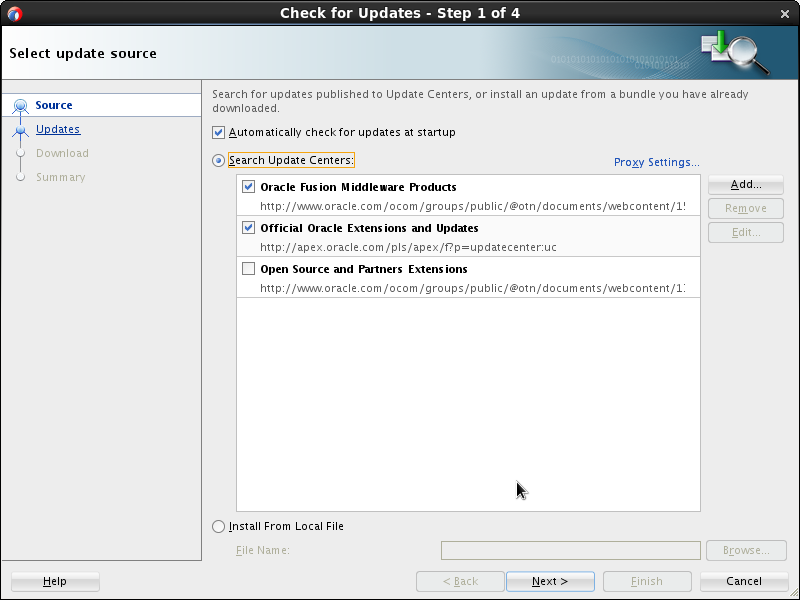The image size is (800, 600).
Task: Click the Add... button
Action: point(745,185)
